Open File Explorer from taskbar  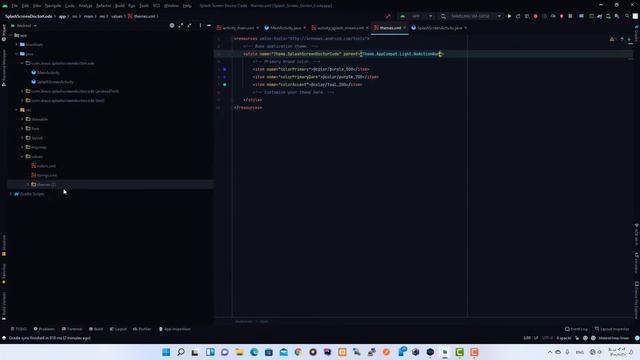click(x=239, y=352)
